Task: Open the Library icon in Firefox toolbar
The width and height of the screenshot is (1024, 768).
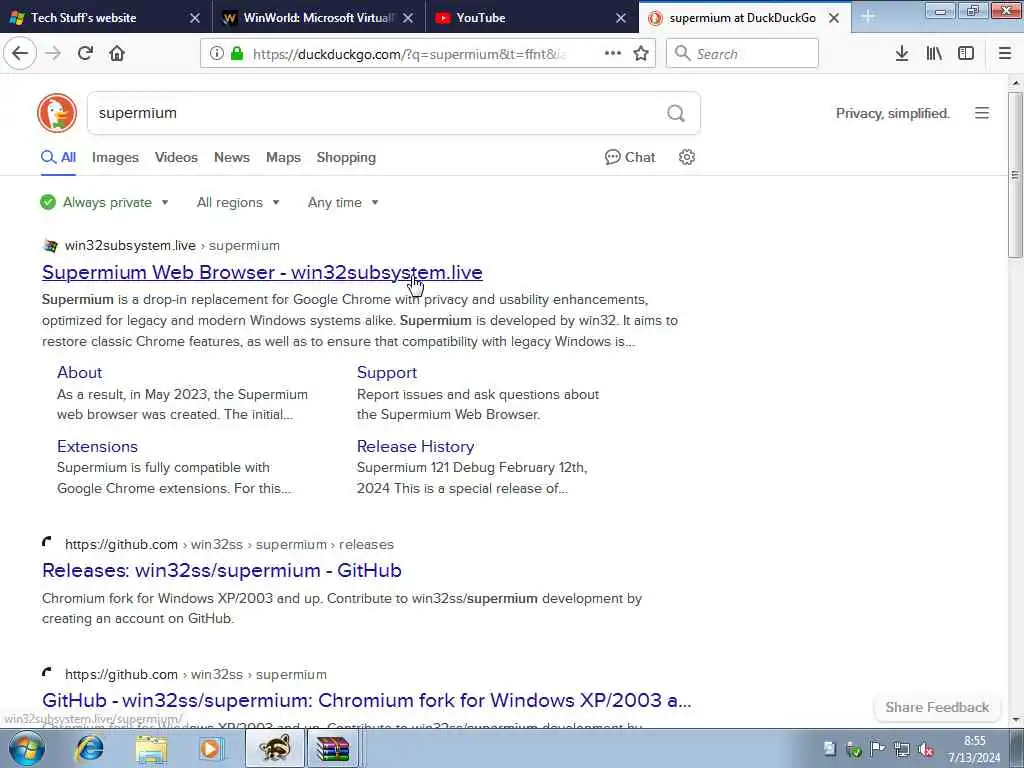Action: pos(934,54)
